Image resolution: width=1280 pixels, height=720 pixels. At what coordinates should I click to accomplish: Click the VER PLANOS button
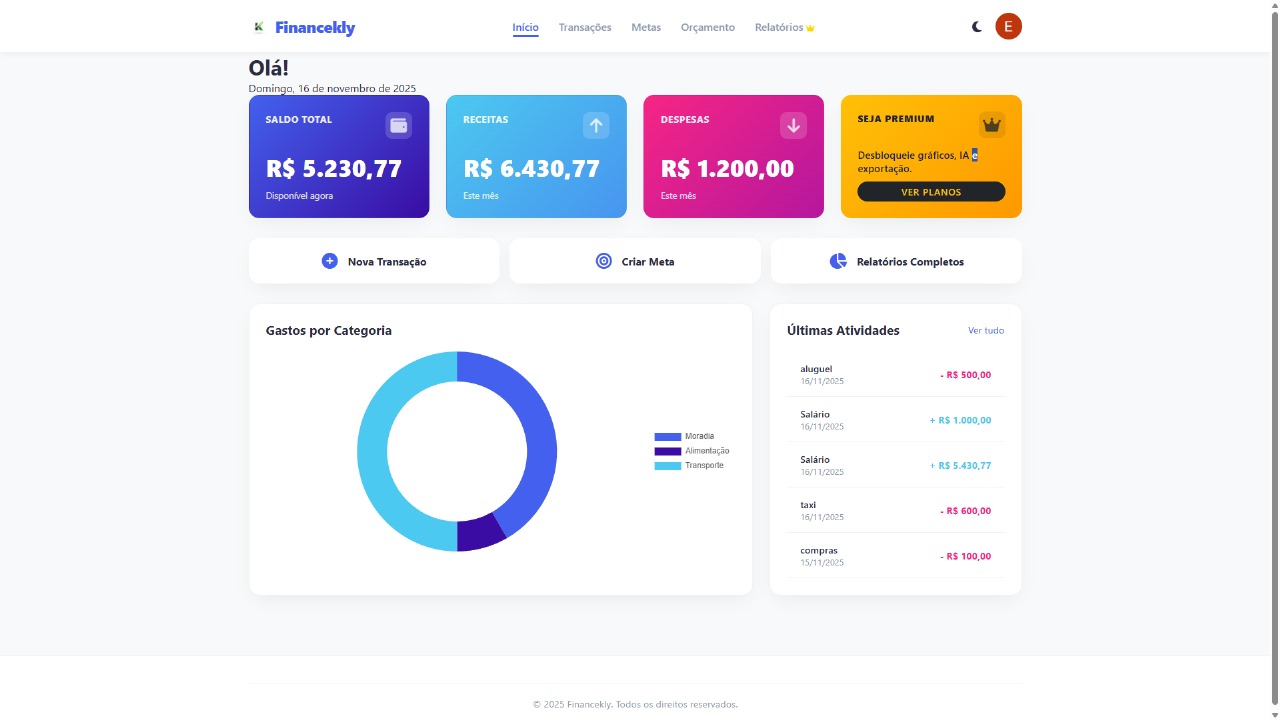[x=929, y=191]
